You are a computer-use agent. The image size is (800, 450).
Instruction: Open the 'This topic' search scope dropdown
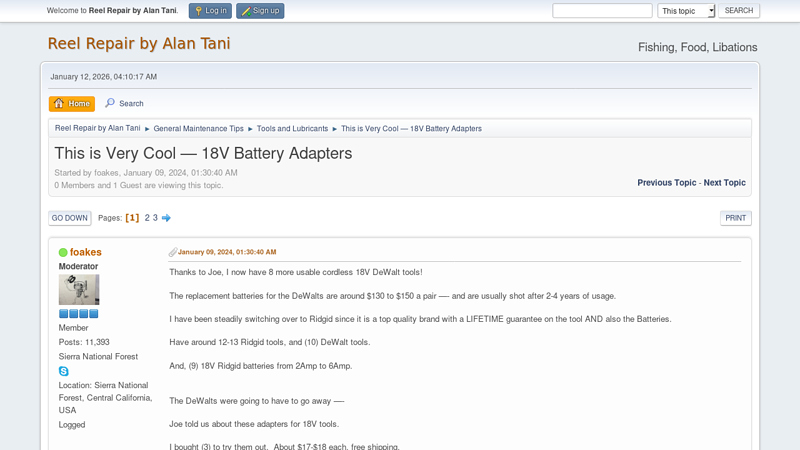click(686, 11)
